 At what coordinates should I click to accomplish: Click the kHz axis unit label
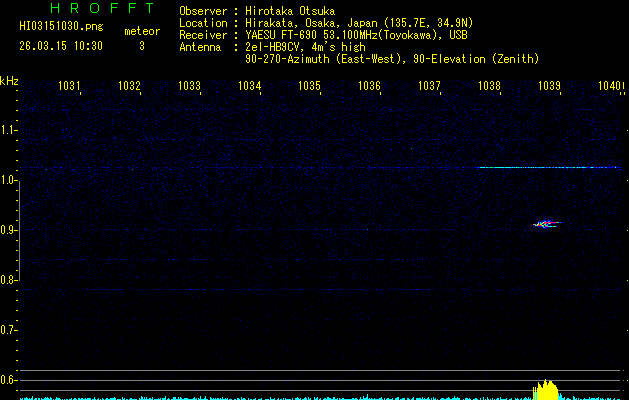point(9,81)
